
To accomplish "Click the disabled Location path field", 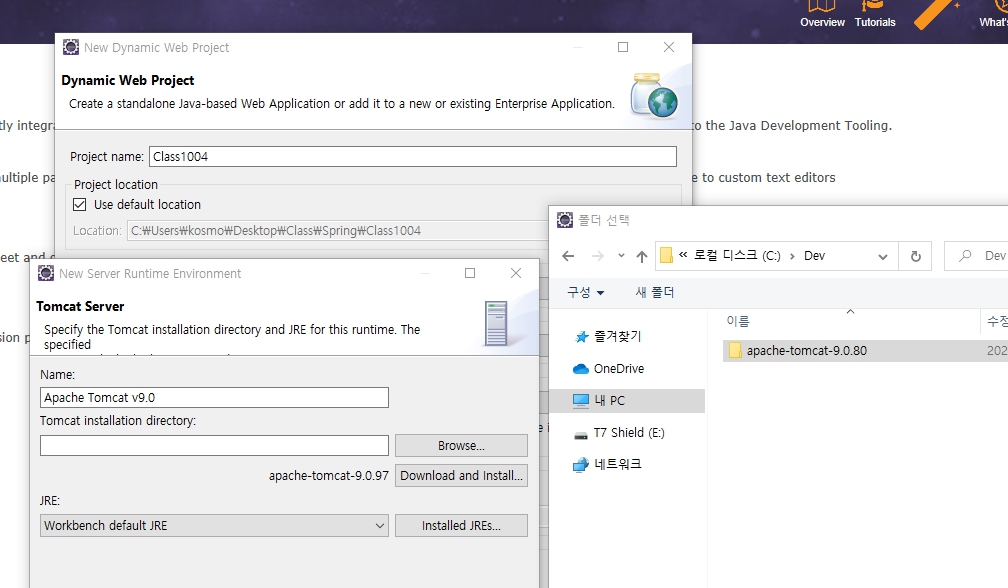I will click(338, 231).
